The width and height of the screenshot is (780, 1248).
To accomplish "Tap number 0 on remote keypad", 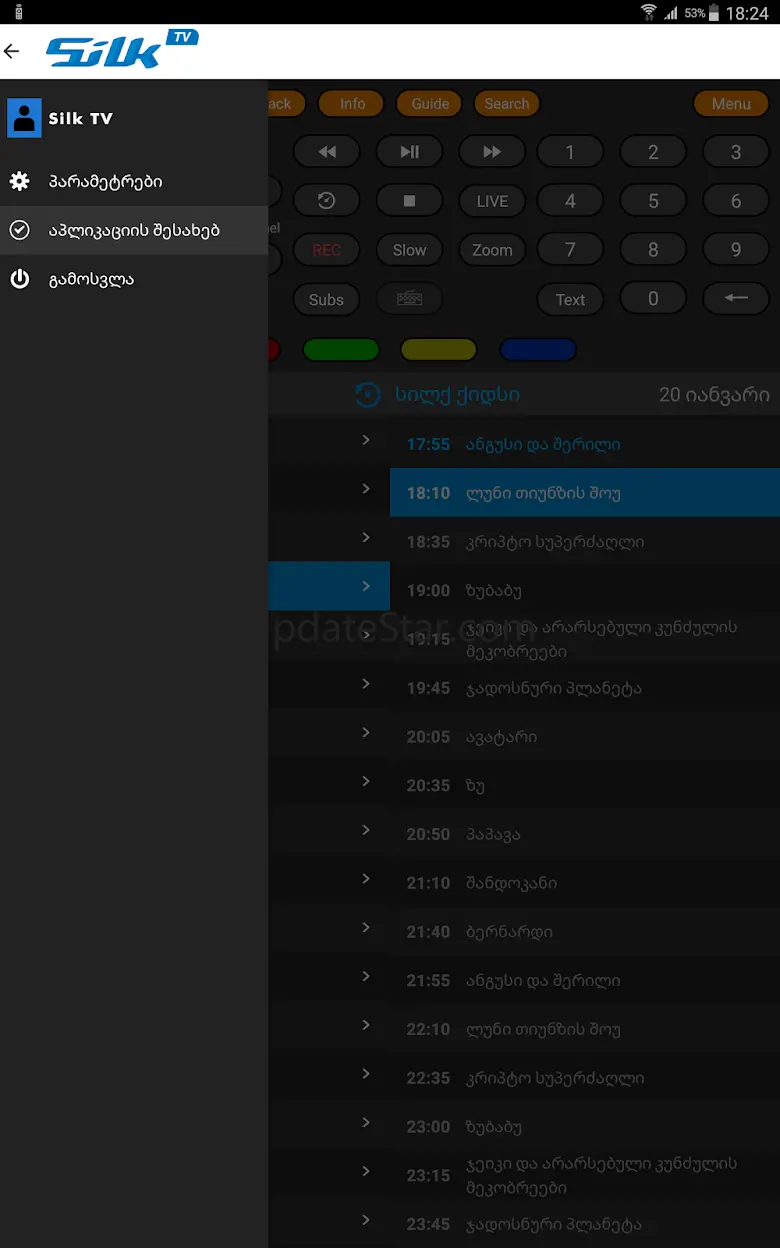I will point(653,298).
